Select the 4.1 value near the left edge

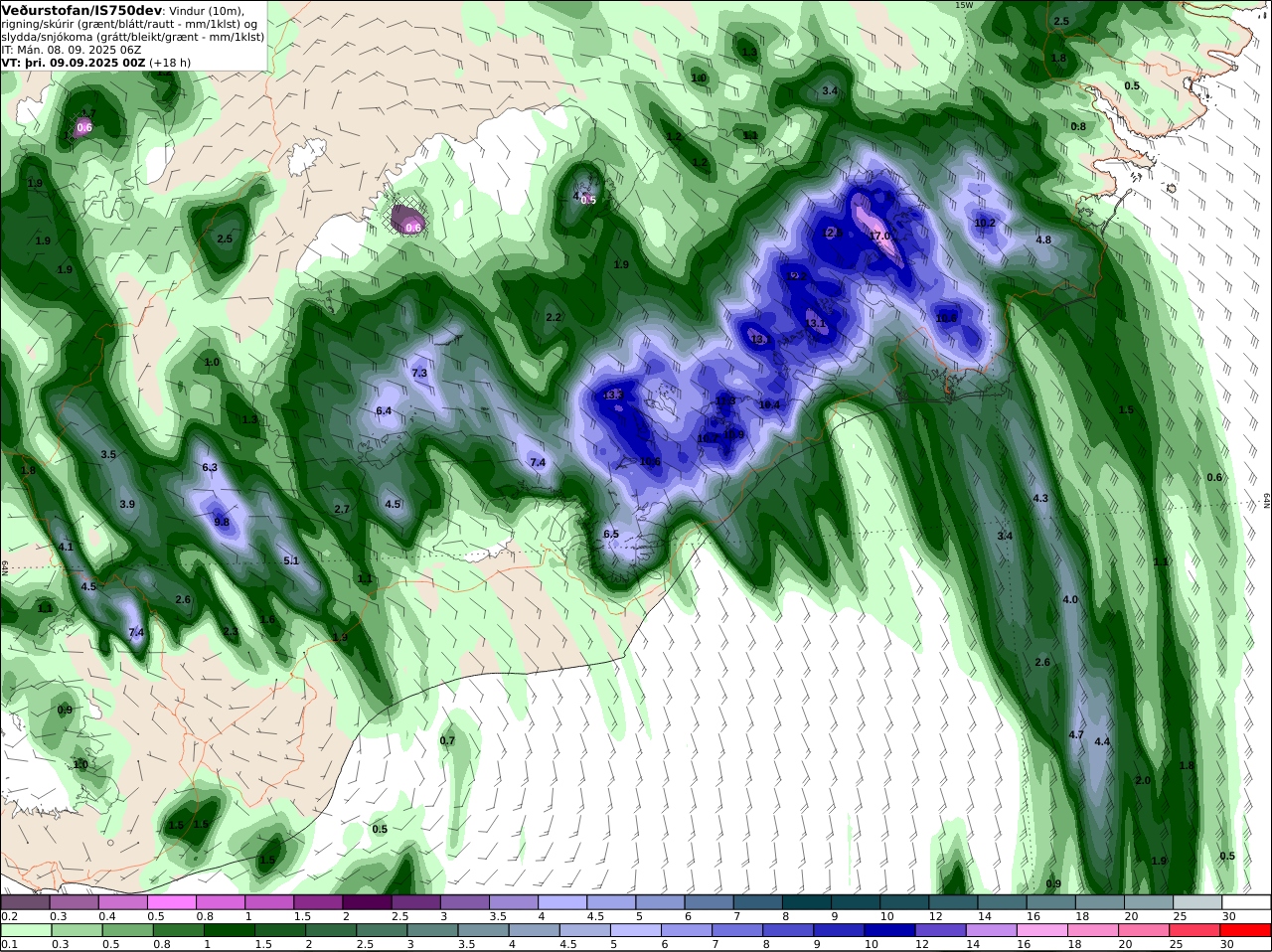[66, 547]
